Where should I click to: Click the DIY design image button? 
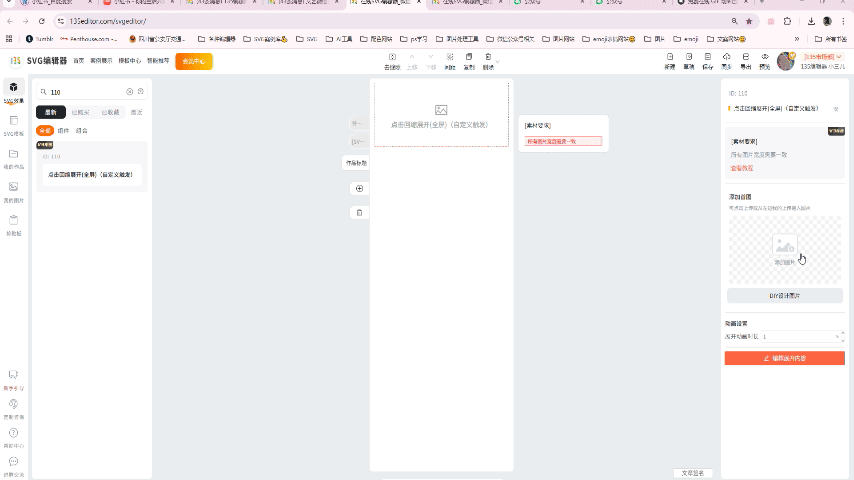click(x=785, y=296)
